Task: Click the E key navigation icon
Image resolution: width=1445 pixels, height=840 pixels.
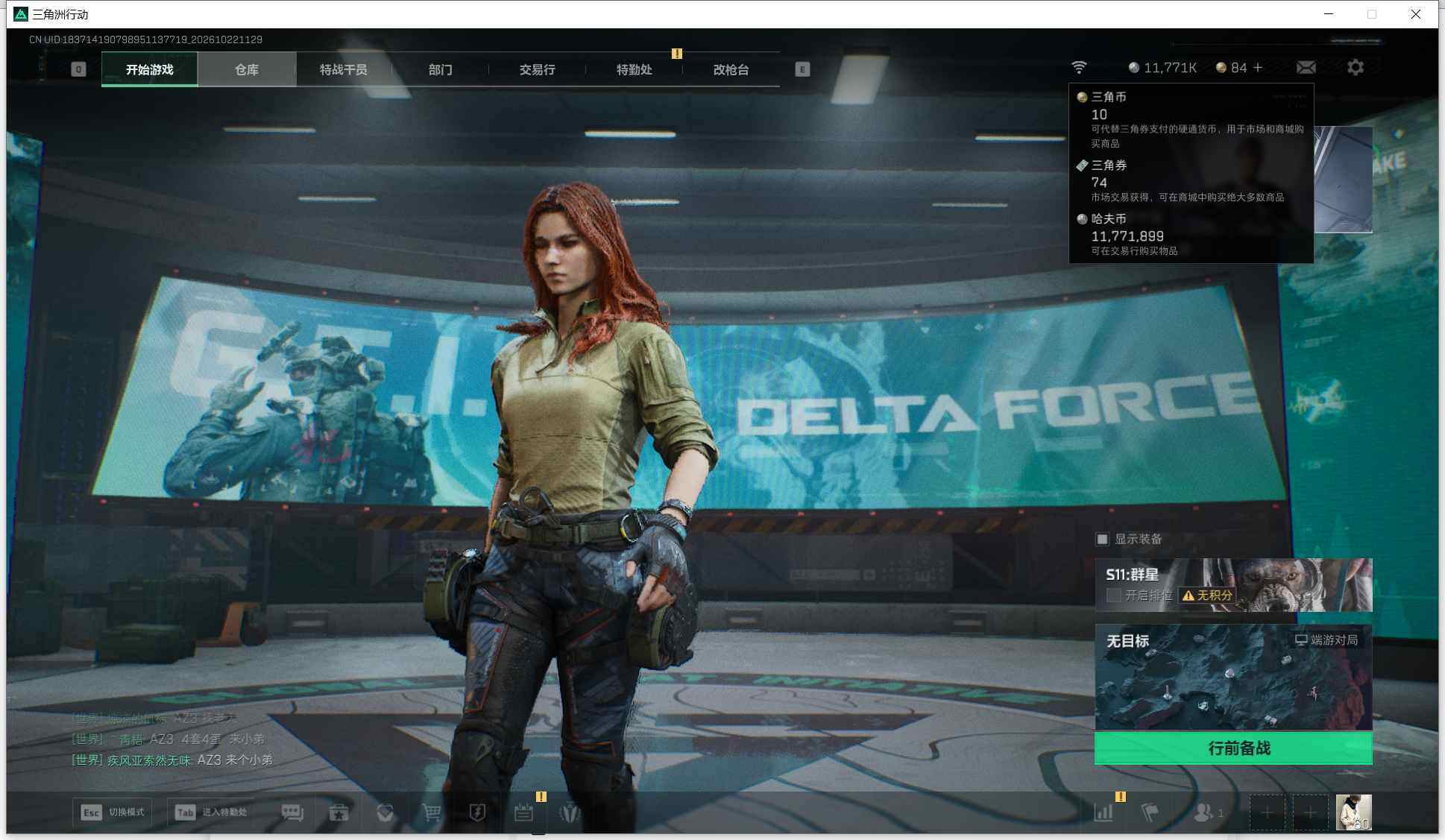Action: (802, 69)
